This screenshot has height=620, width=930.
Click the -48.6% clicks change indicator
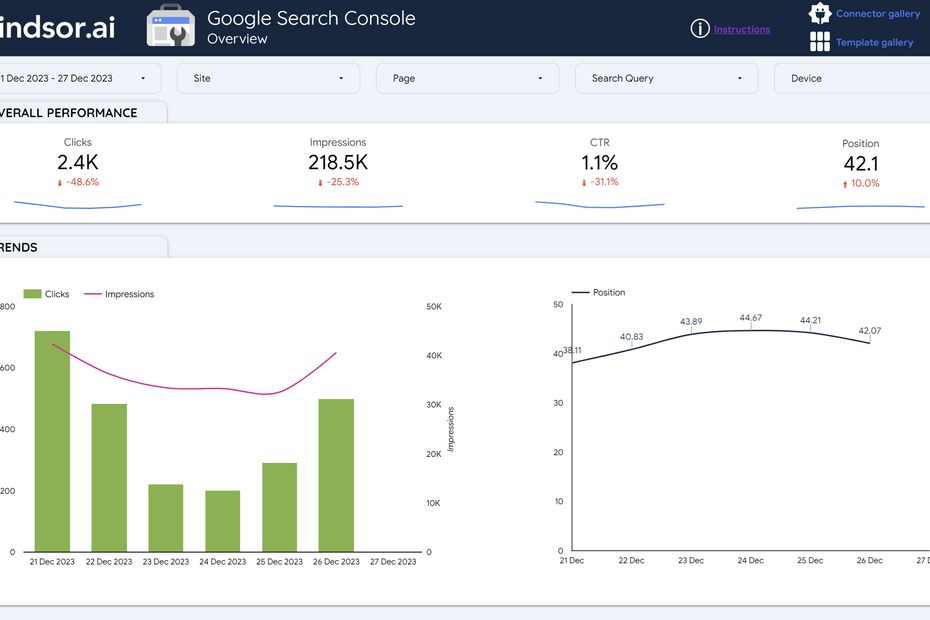point(78,182)
